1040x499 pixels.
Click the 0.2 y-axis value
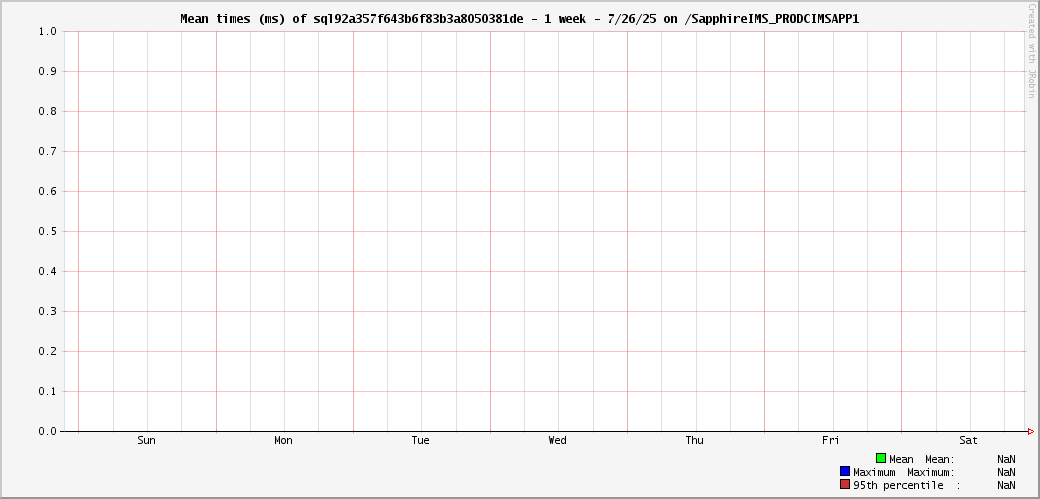point(47,351)
